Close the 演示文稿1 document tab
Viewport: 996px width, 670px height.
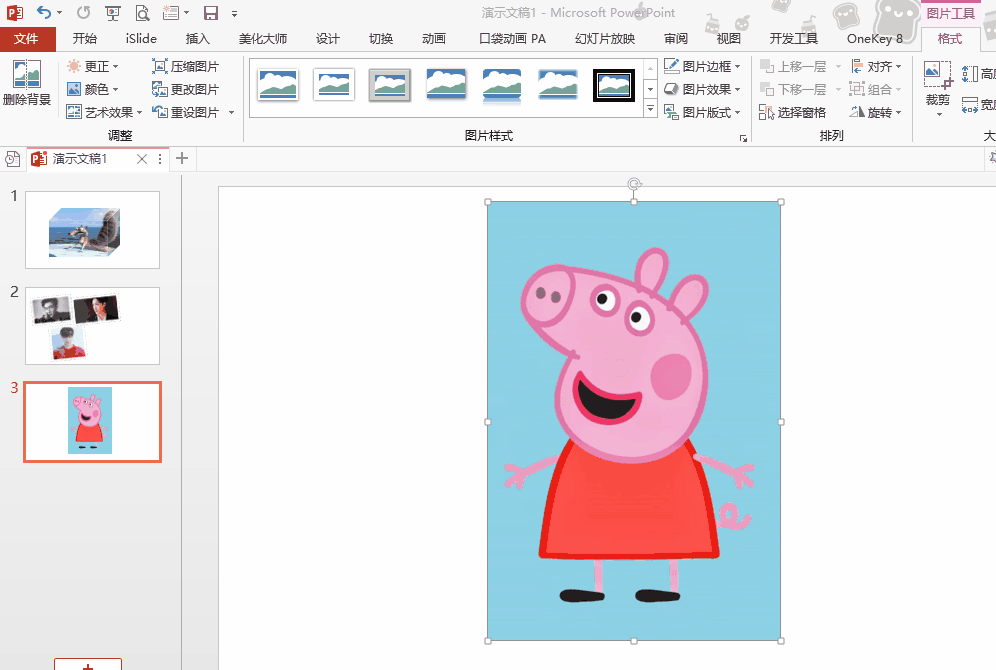pos(142,159)
